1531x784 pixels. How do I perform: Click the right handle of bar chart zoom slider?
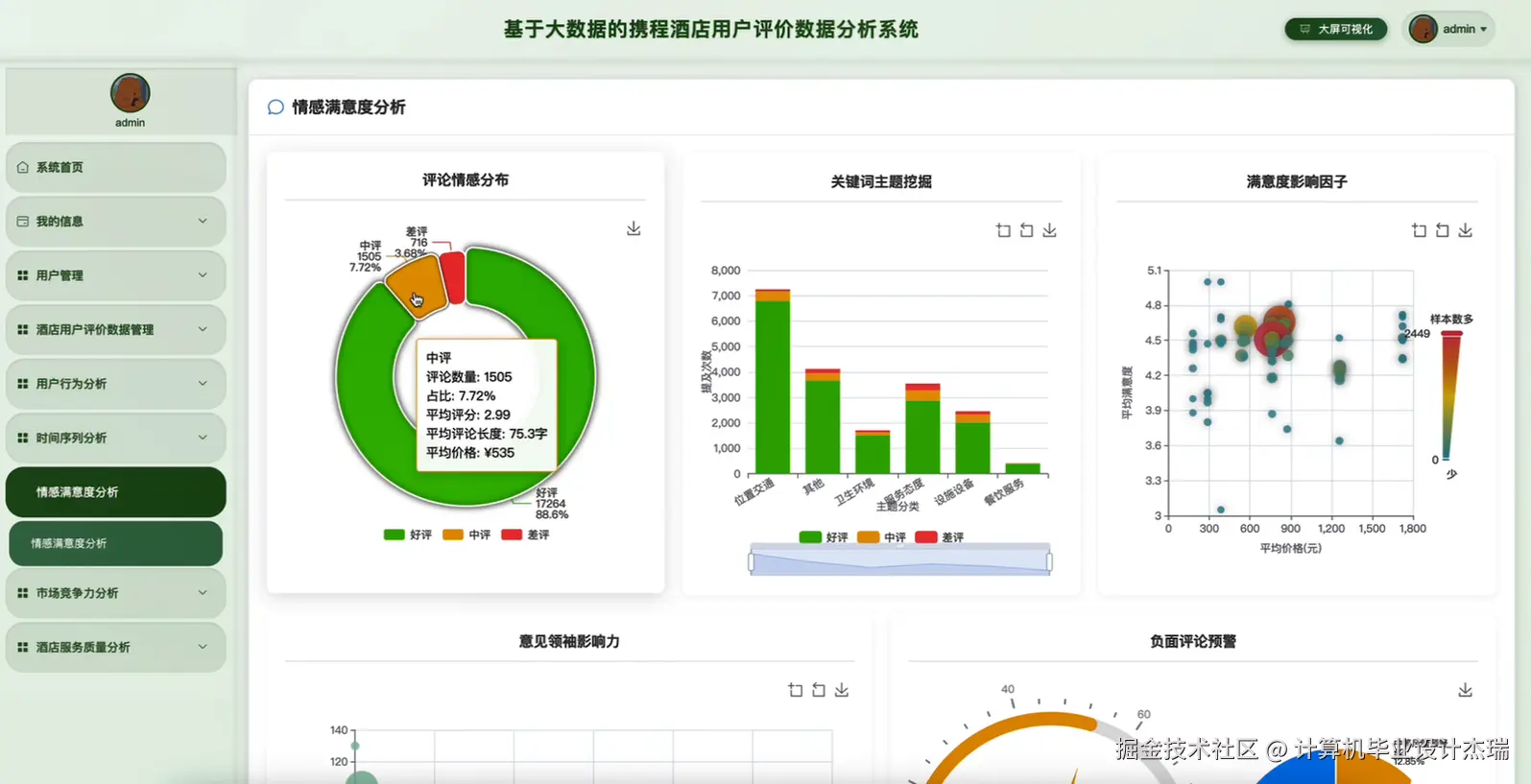[1049, 562]
